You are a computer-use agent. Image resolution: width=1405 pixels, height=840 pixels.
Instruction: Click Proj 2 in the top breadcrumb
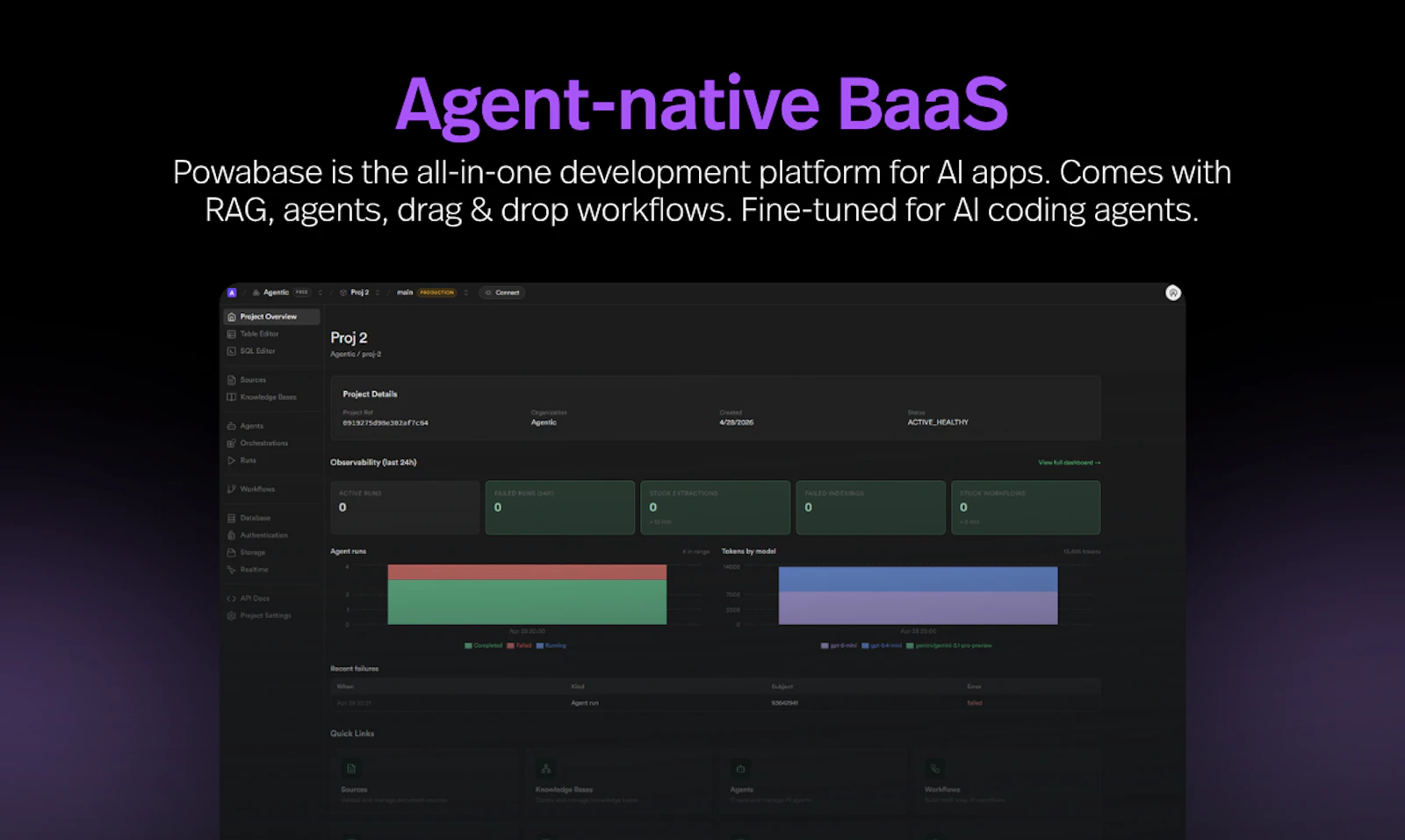click(x=360, y=293)
